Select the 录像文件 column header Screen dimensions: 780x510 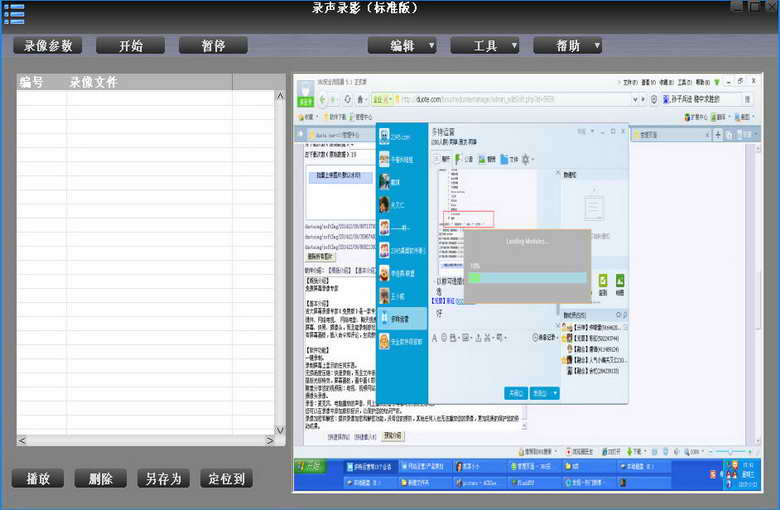149,82
